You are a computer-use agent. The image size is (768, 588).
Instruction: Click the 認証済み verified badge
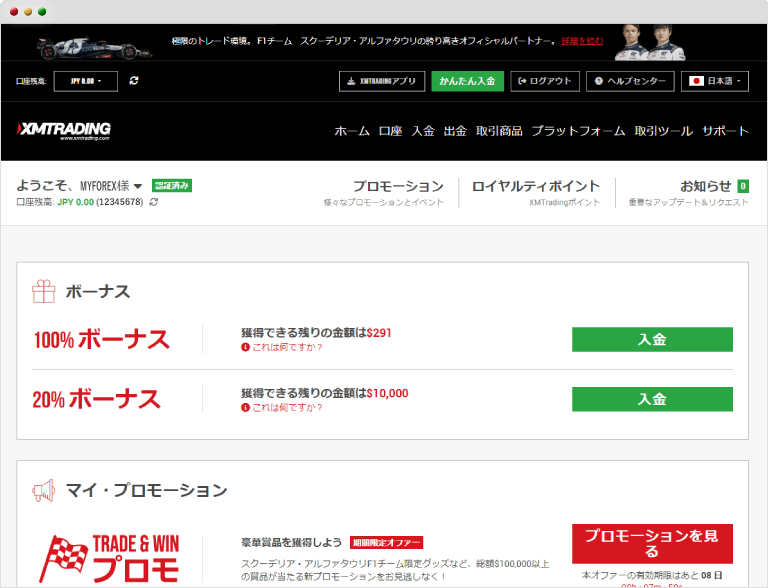coord(172,186)
